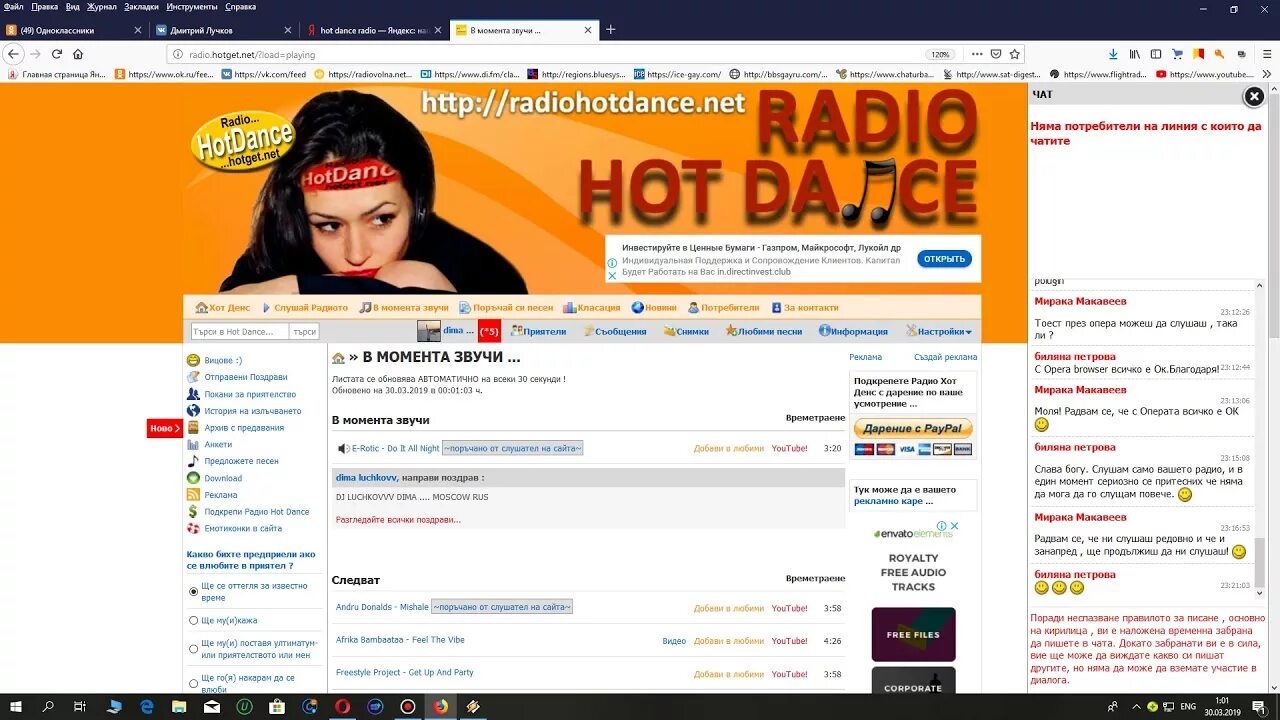Image resolution: width=1280 pixels, height=720 pixels.
Task: Open Firefox from the Windows taskbar
Action: click(440, 706)
